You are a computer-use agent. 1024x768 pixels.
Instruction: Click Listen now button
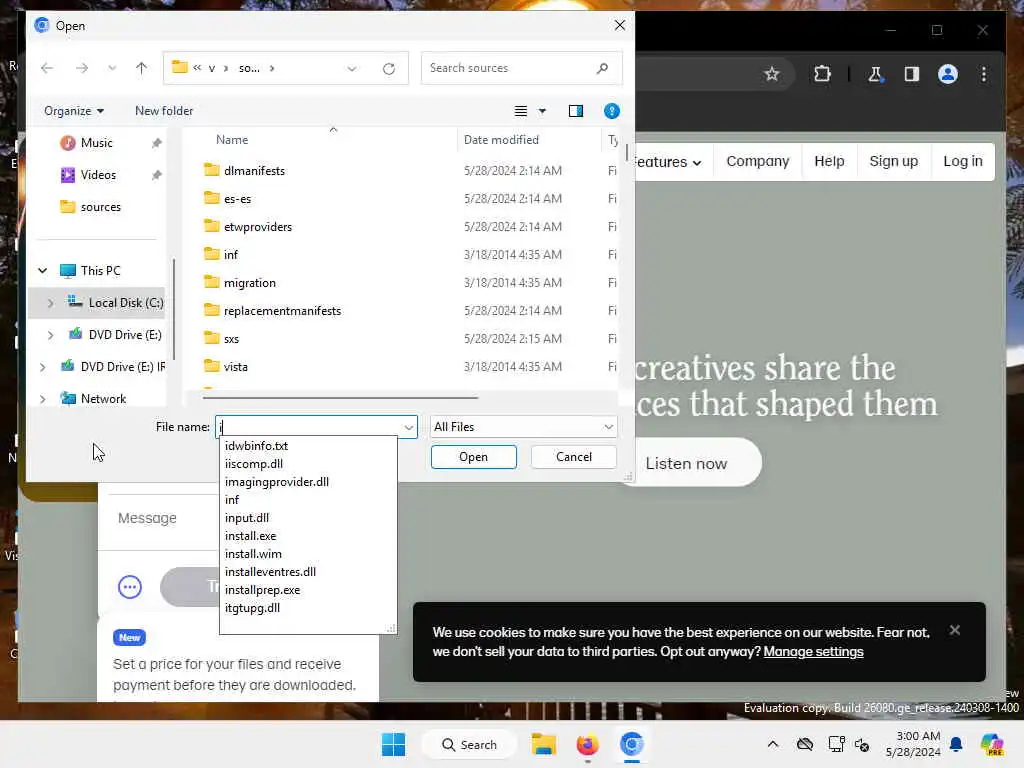coord(687,463)
